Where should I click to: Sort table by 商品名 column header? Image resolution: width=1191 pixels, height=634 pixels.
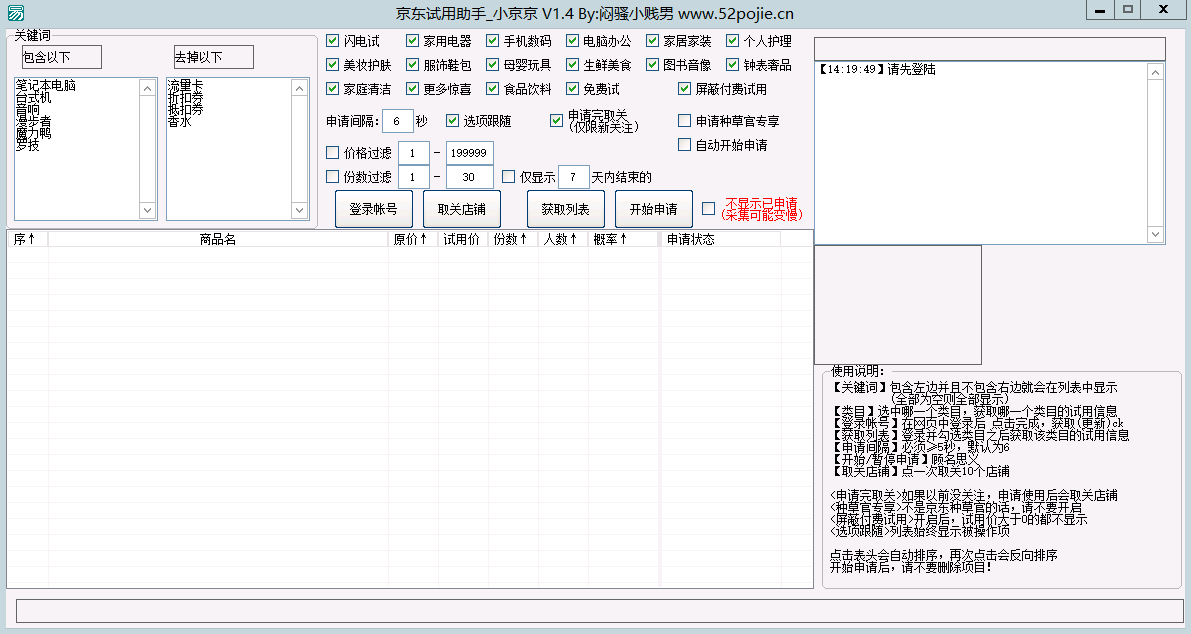coord(218,239)
